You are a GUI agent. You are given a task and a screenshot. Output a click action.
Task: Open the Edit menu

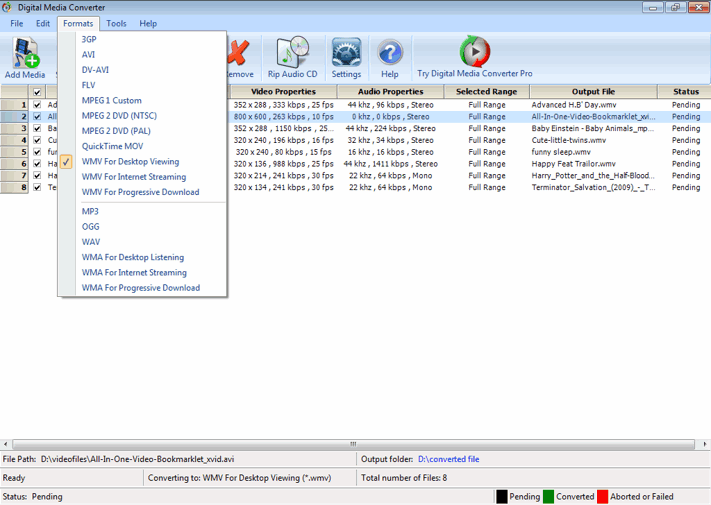[x=43, y=23]
